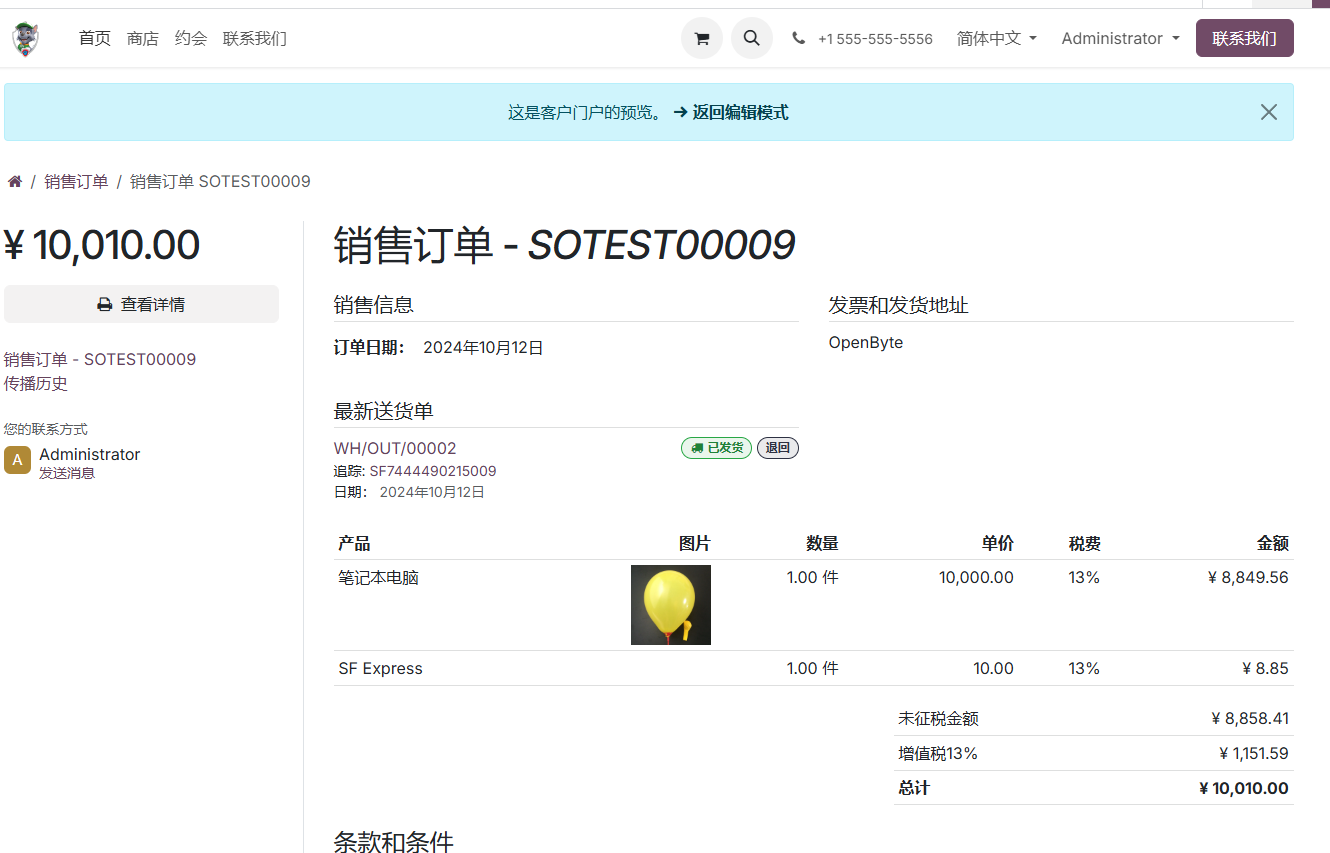Open delivery order WH/OUT/00002

pos(395,449)
